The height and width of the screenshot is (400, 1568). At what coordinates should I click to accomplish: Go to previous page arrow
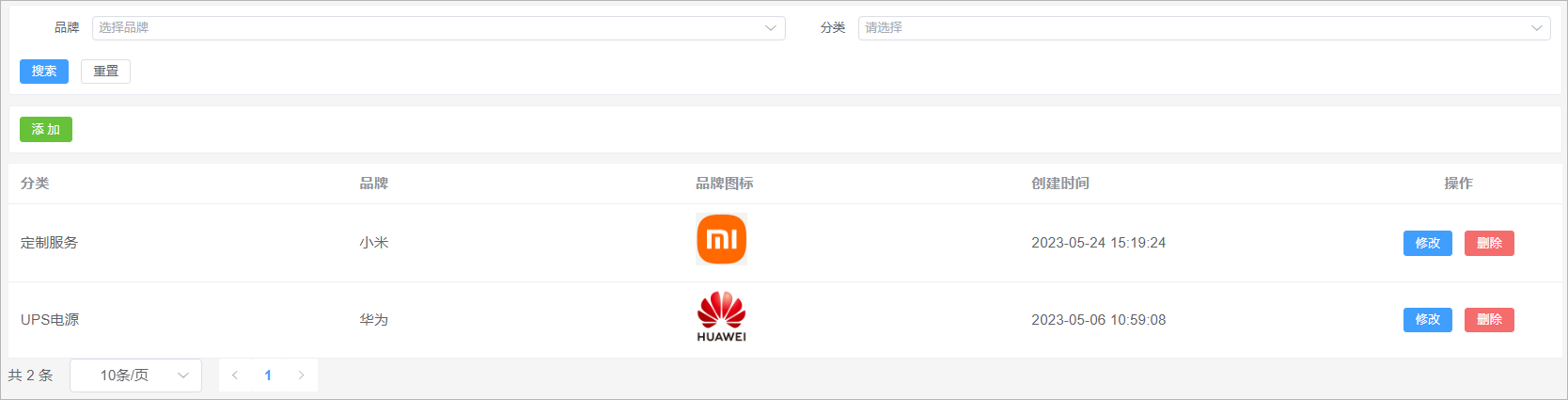[x=235, y=376]
